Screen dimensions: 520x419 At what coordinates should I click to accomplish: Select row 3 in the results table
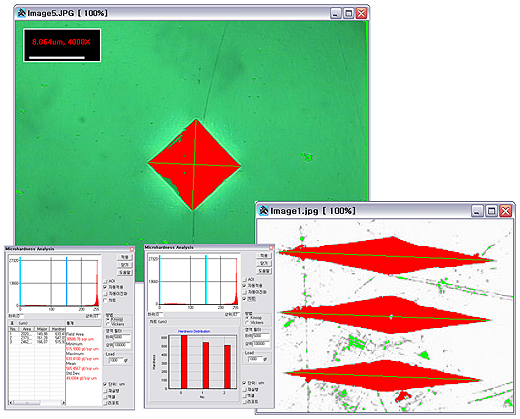[37, 342]
